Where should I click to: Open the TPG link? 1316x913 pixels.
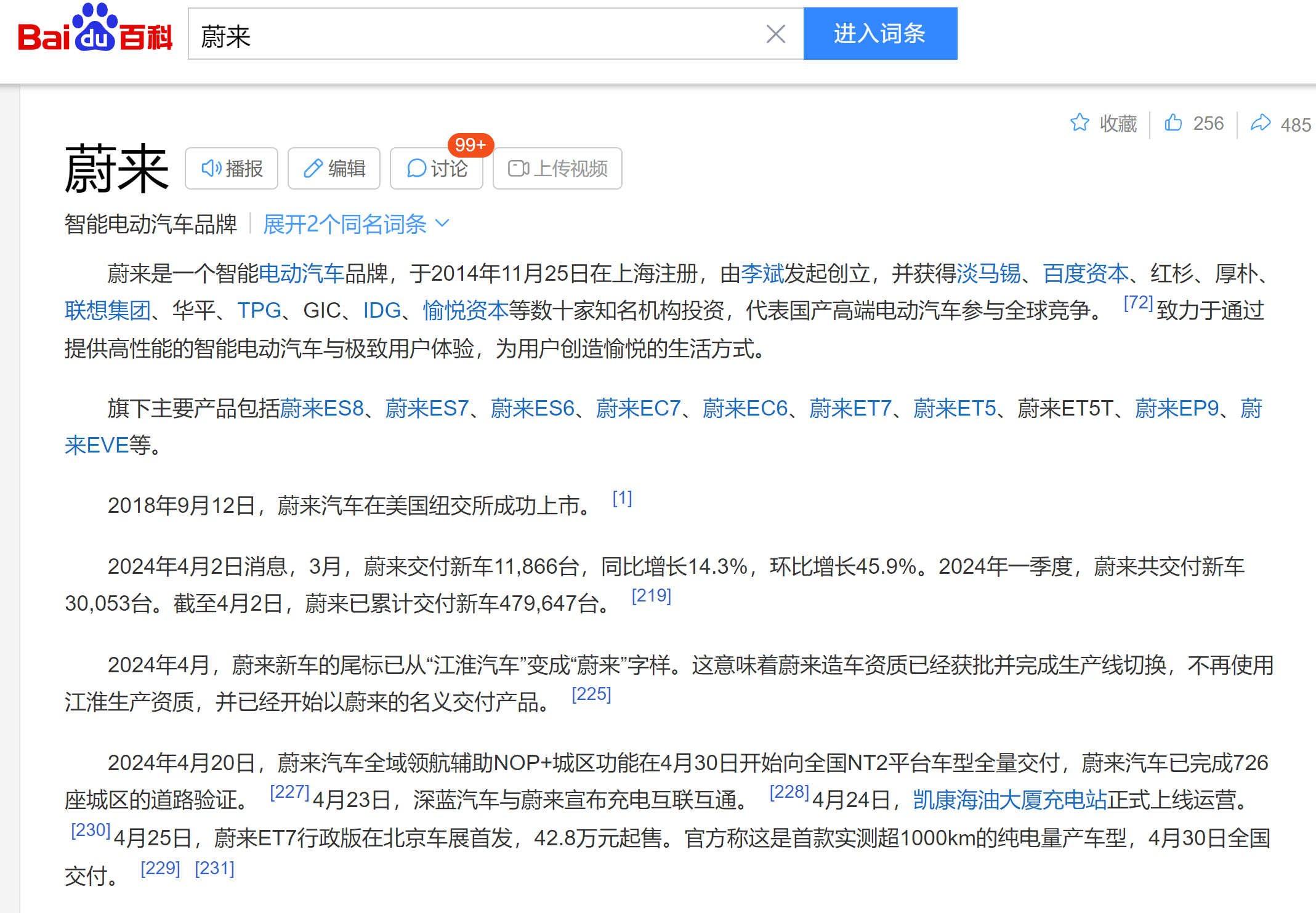[259, 310]
